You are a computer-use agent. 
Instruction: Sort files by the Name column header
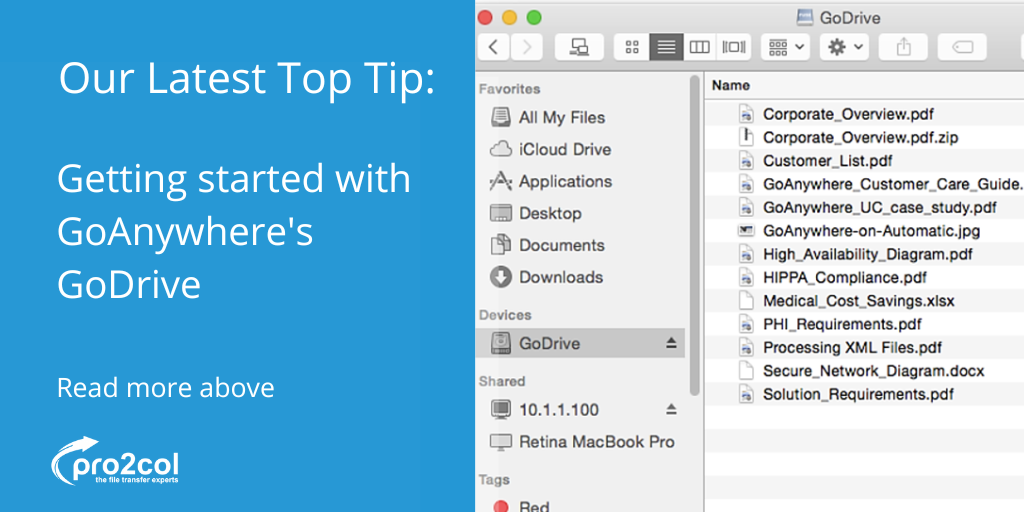pos(731,86)
